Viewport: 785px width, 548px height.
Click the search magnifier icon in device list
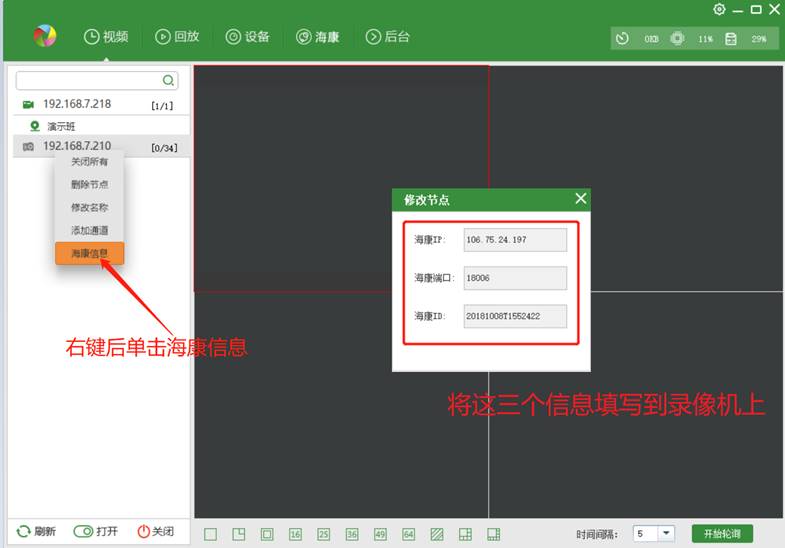pos(169,80)
